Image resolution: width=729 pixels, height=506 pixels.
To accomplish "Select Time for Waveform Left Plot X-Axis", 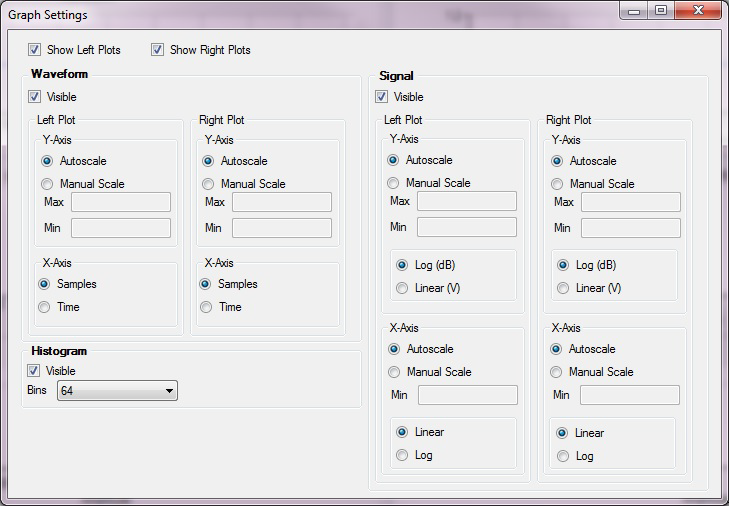I will 45,307.
